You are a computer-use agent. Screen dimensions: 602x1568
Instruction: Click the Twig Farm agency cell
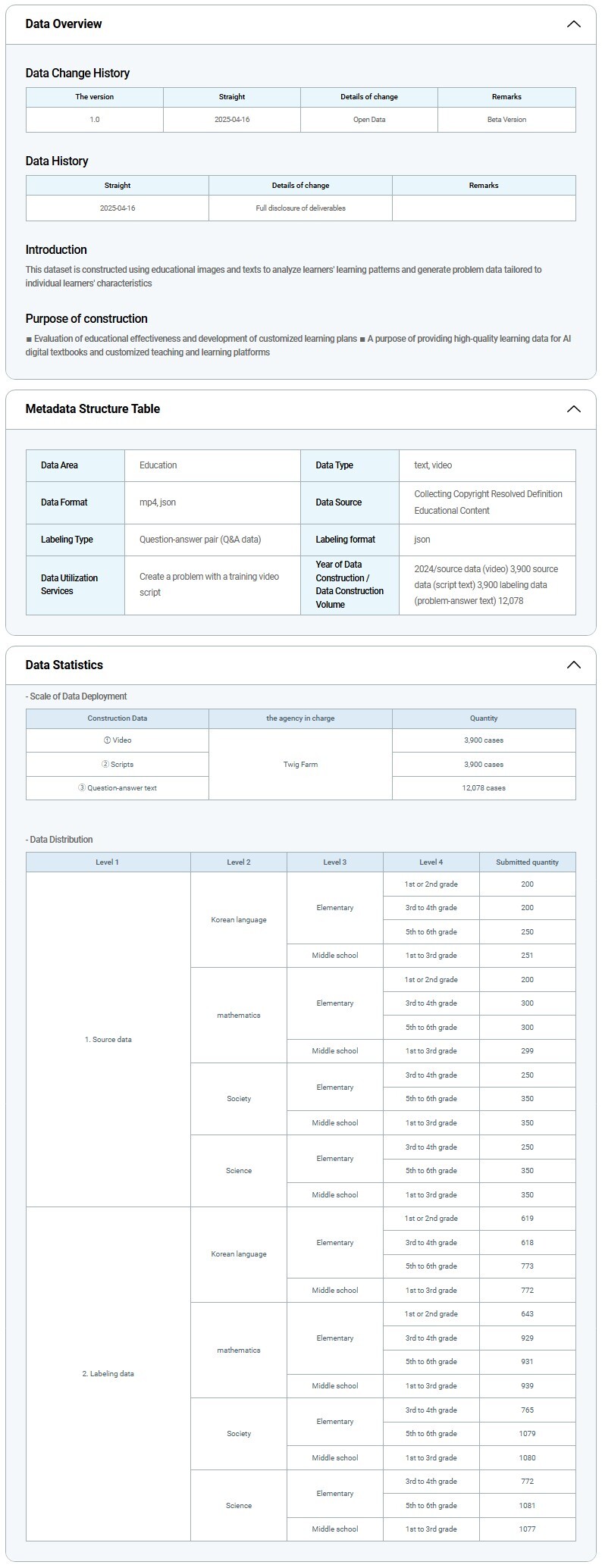click(x=300, y=765)
